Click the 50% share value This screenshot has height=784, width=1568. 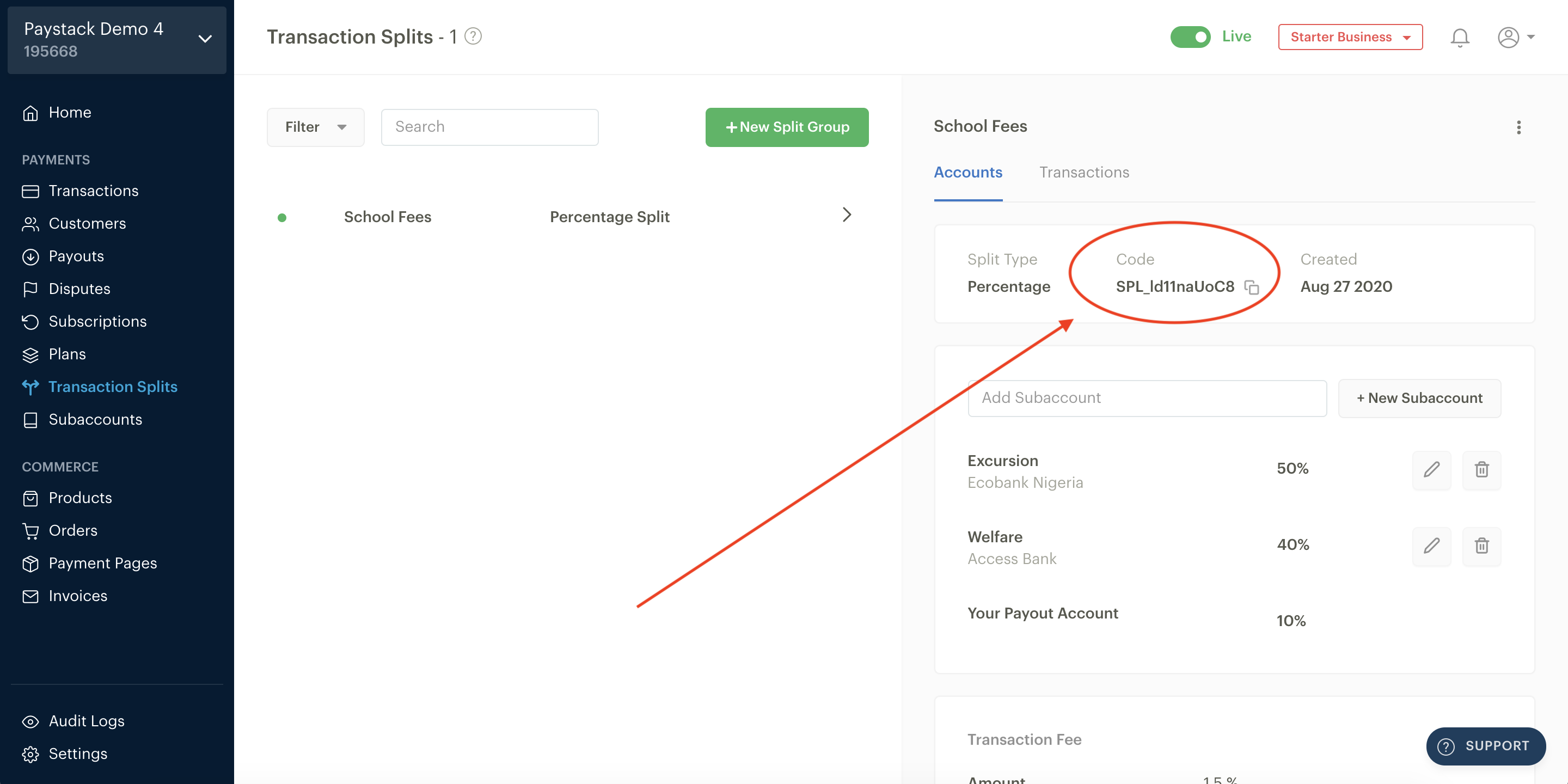point(1293,469)
